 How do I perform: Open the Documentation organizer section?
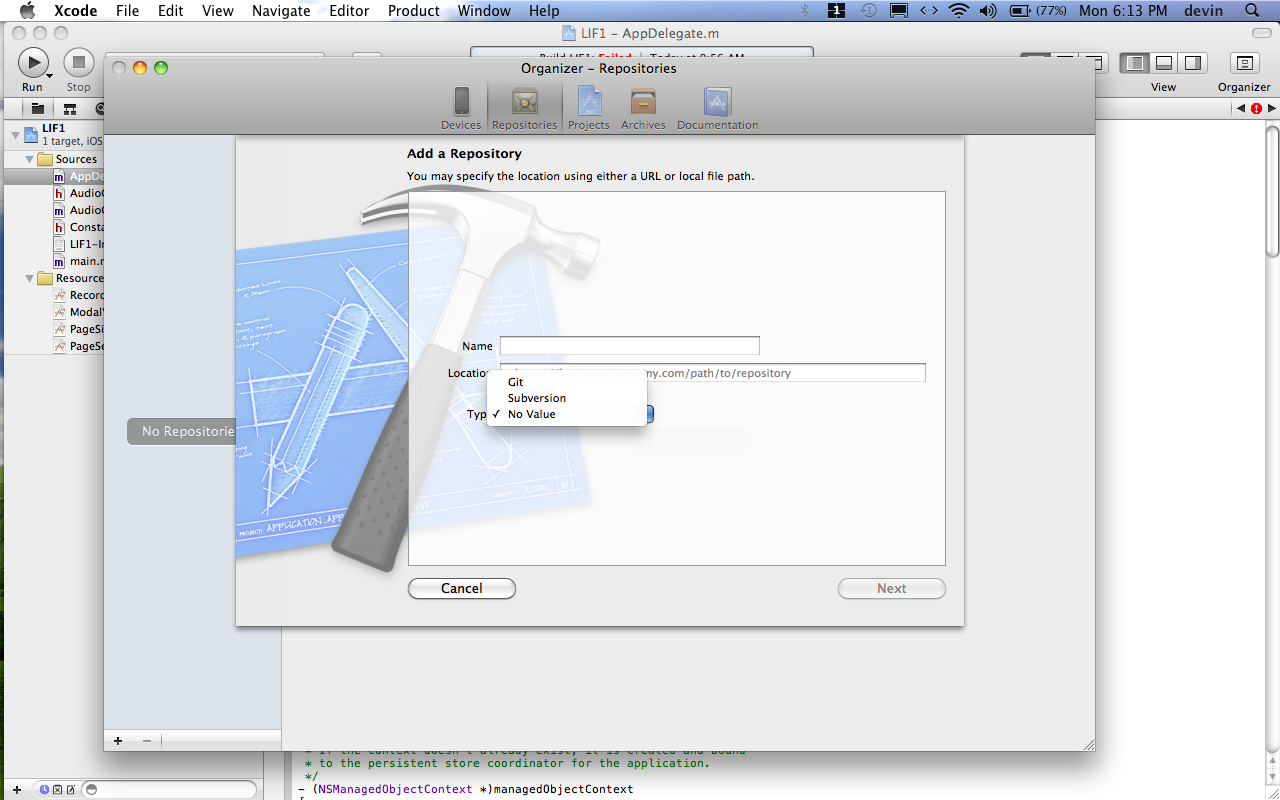pos(717,108)
